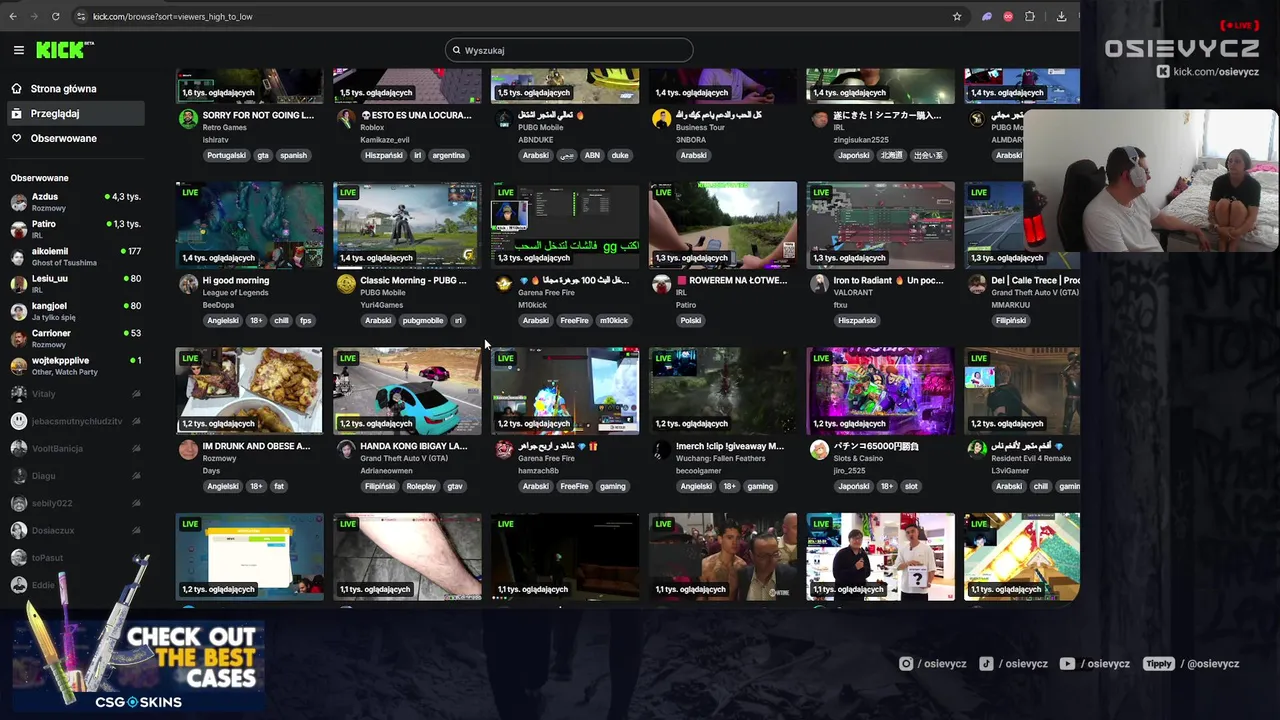Viewport: 1280px width, 720px height.
Task: Select the pubgmobile tag
Action: pyautogui.click(x=422, y=321)
